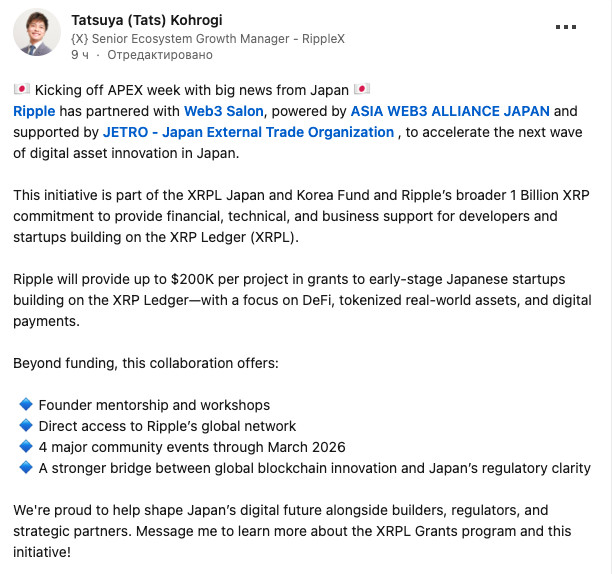Click the paragraph starting "This initiative is part"

point(292,216)
